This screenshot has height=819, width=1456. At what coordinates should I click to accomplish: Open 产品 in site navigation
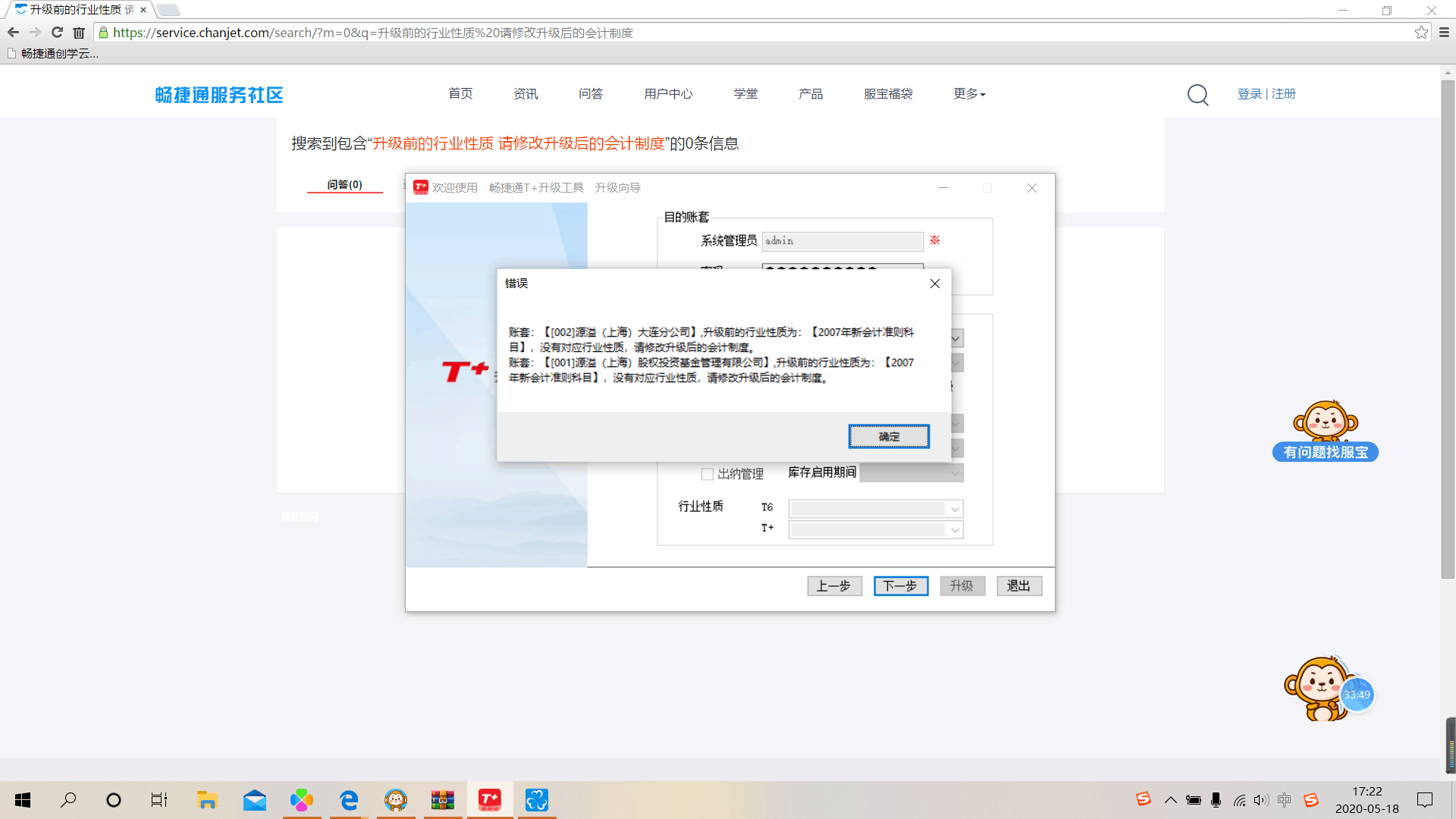click(x=811, y=93)
